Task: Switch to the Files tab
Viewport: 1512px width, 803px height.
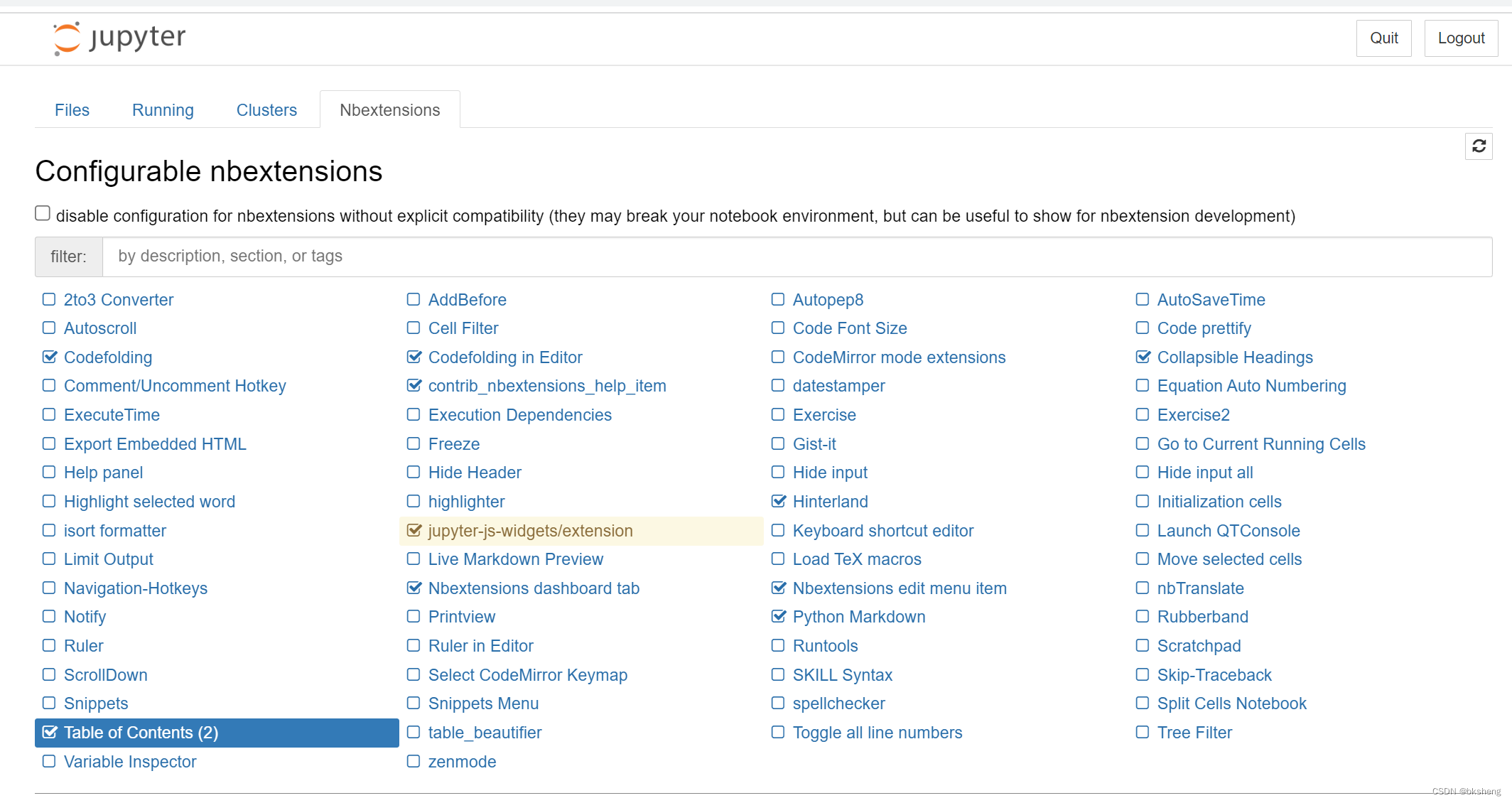Action: click(x=73, y=110)
